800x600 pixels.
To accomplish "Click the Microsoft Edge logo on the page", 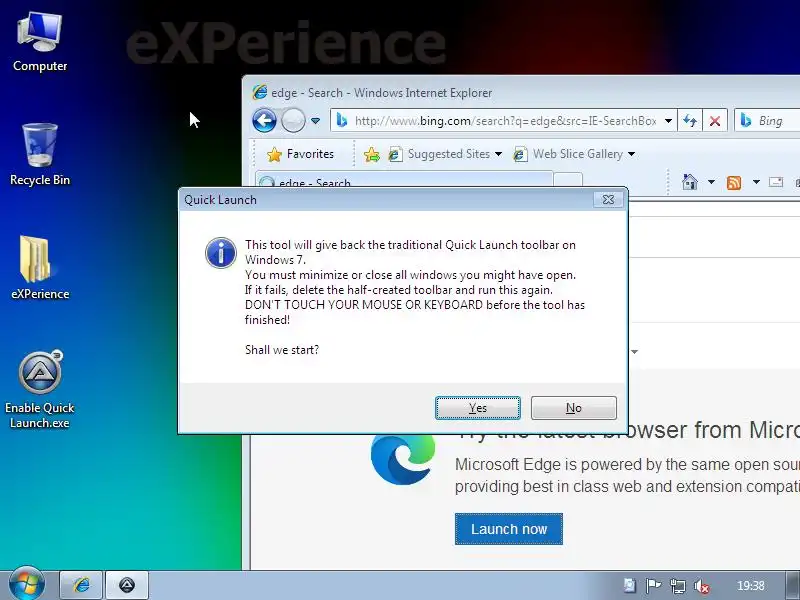I will (x=403, y=459).
